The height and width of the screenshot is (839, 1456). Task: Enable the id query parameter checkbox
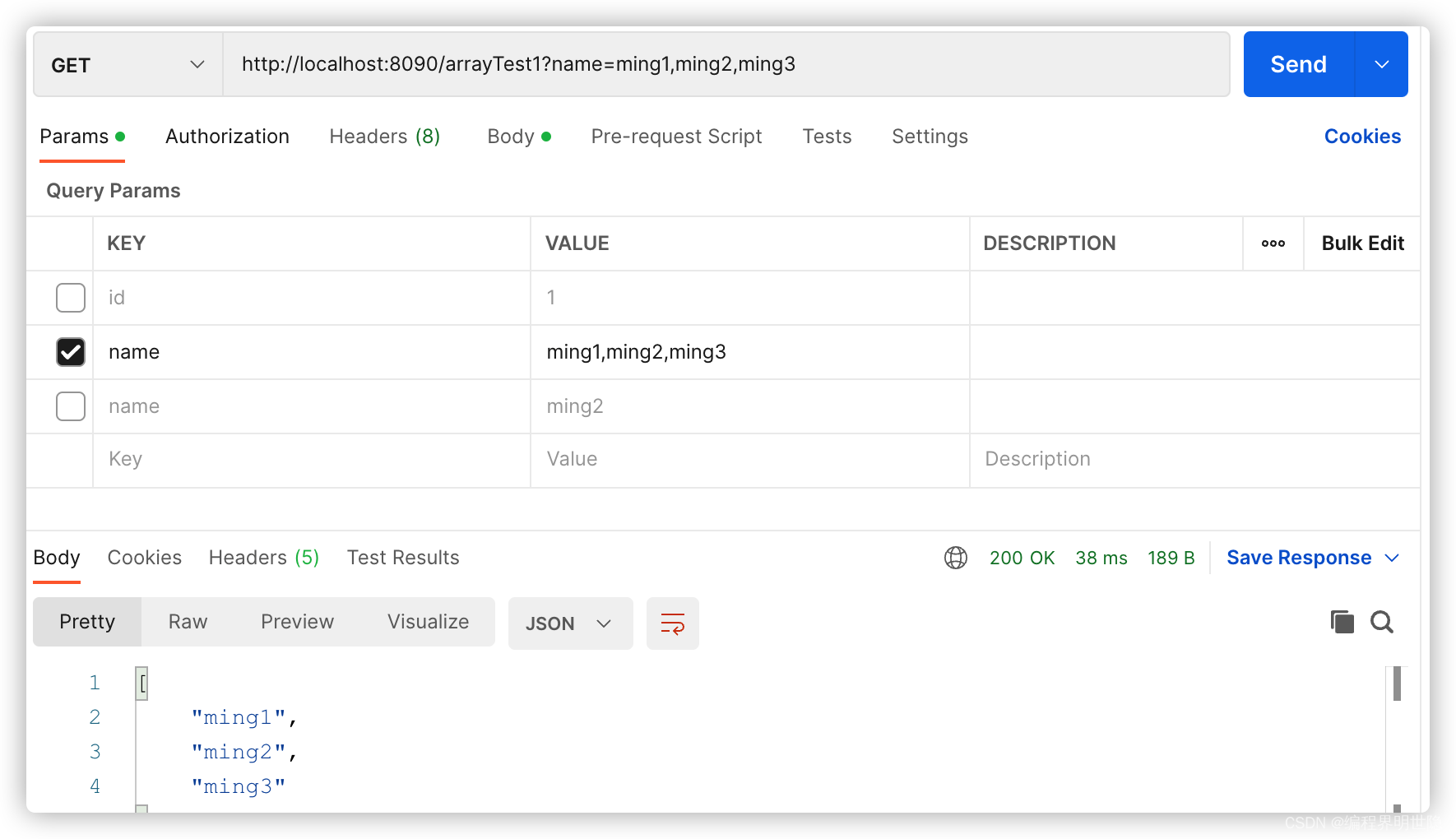tap(71, 298)
